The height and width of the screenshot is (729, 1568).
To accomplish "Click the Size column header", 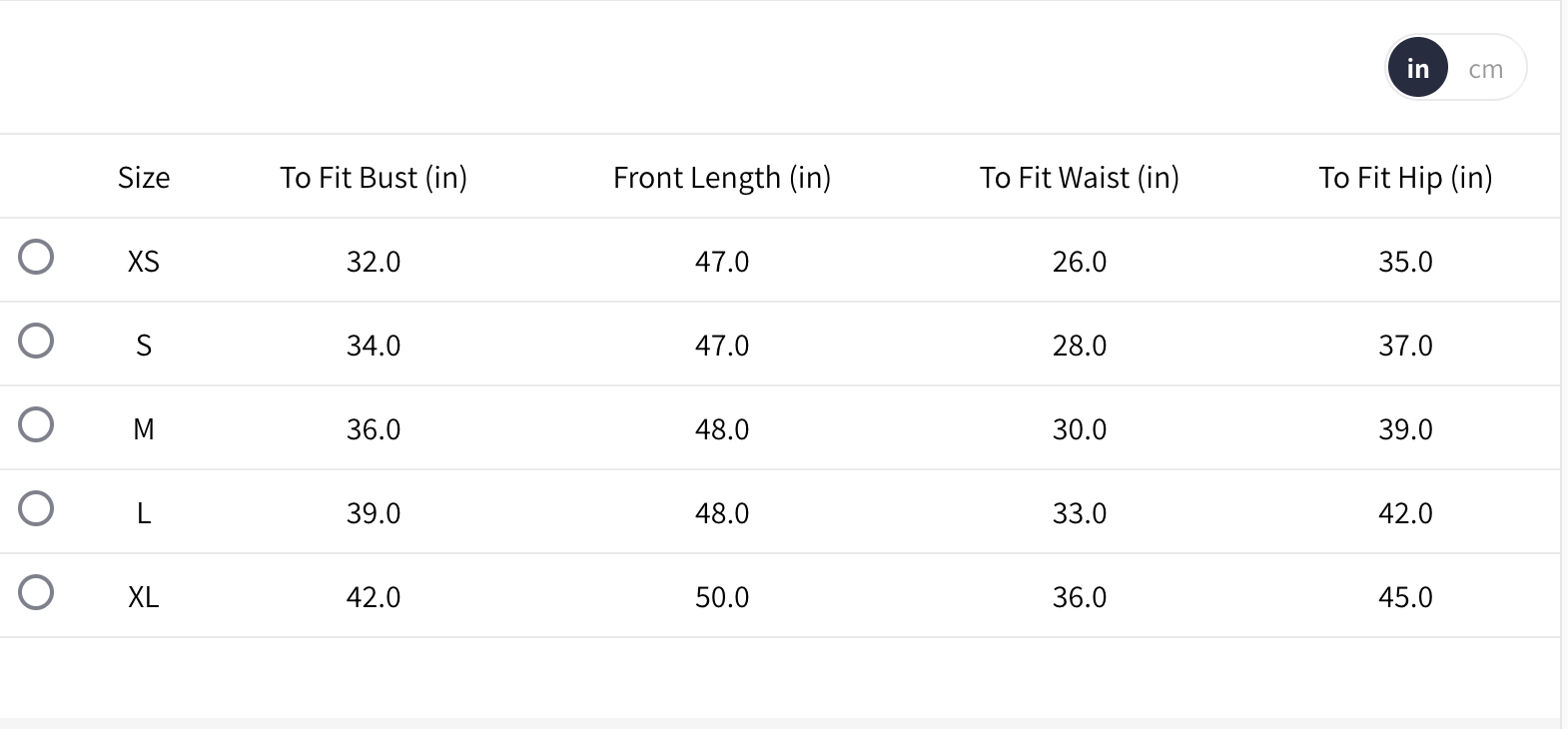I will point(144,178).
